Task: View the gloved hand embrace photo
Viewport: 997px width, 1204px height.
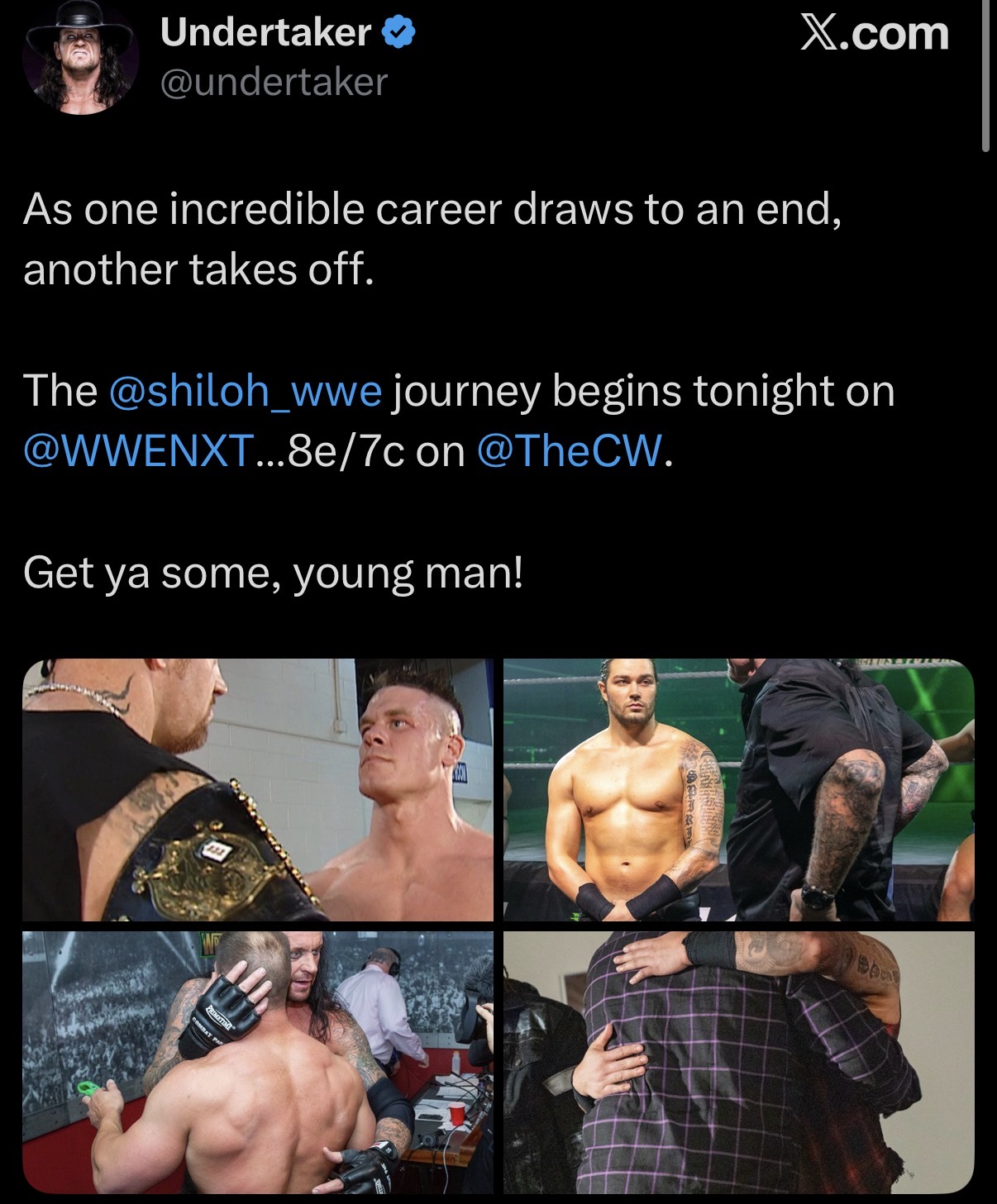Action: 258,1062
